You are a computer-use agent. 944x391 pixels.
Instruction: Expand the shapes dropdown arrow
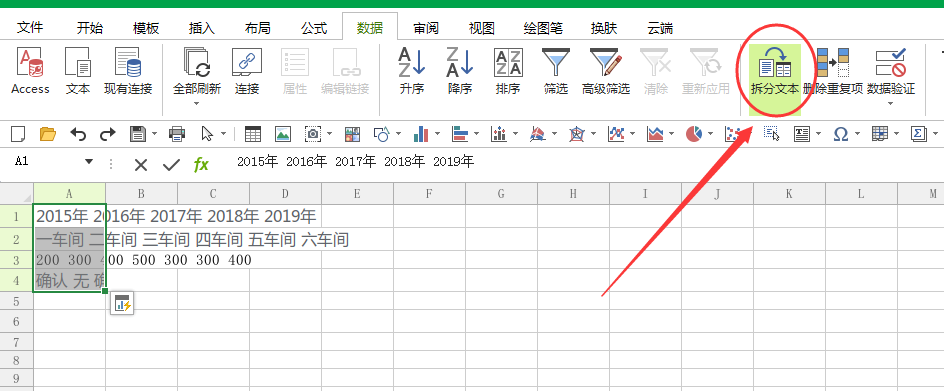tap(398, 134)
